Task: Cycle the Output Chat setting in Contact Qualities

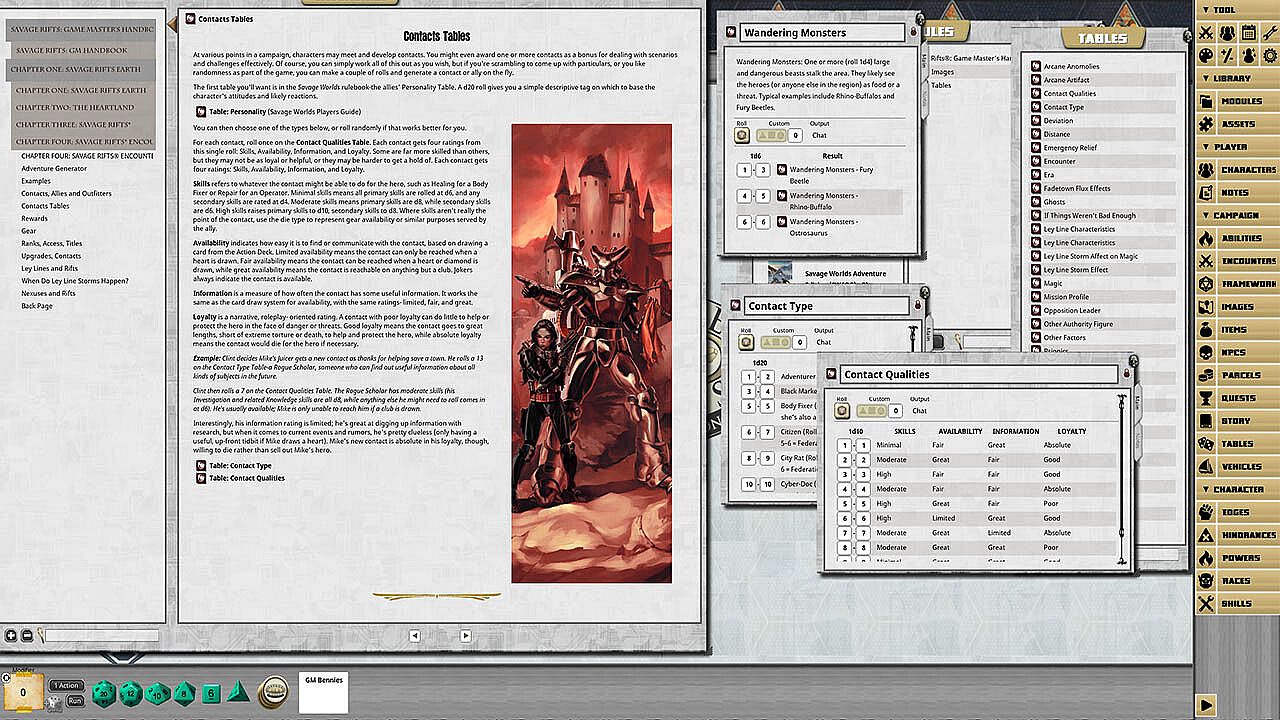Action: coord(919,410)
